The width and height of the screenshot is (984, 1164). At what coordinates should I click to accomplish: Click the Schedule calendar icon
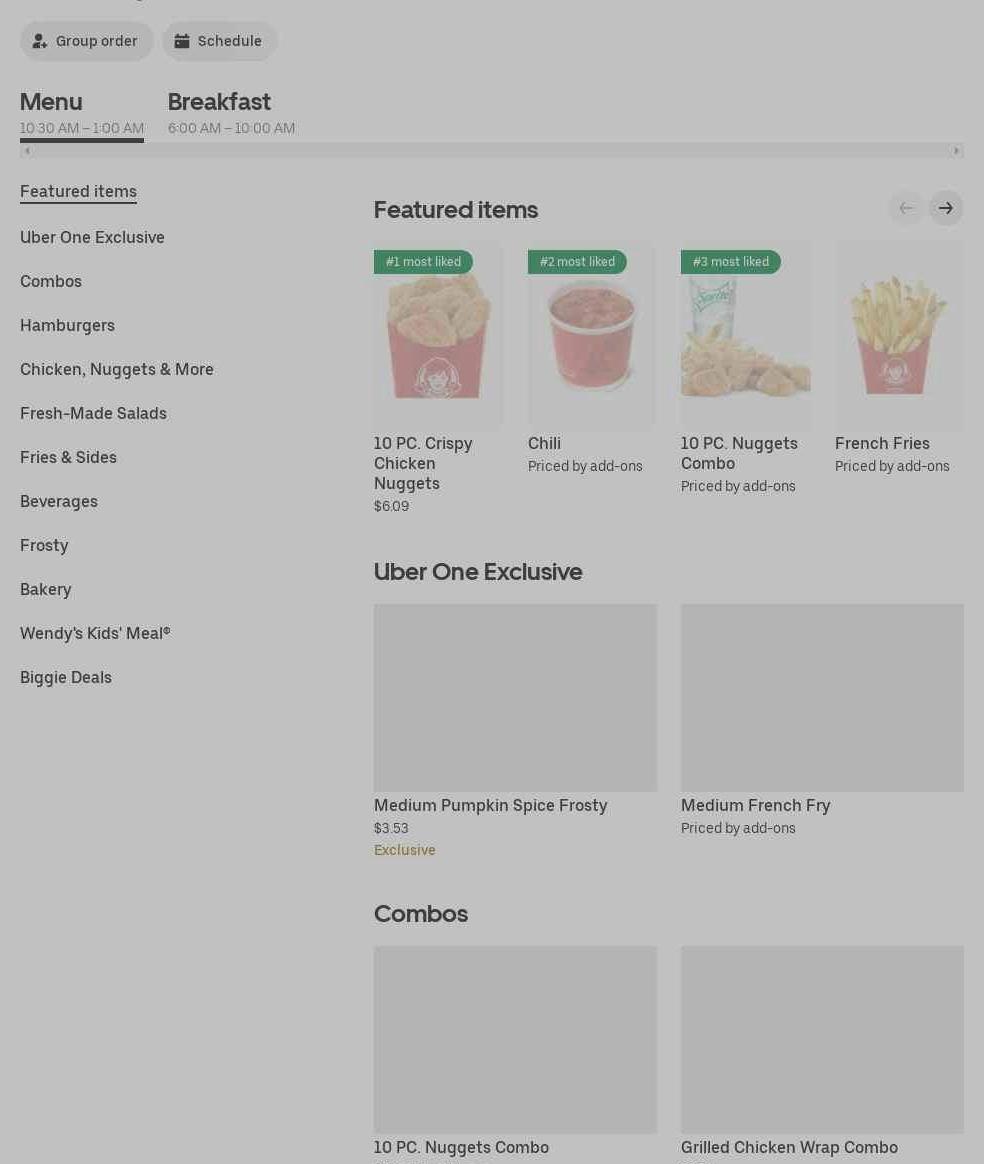[x=182, y=41]
